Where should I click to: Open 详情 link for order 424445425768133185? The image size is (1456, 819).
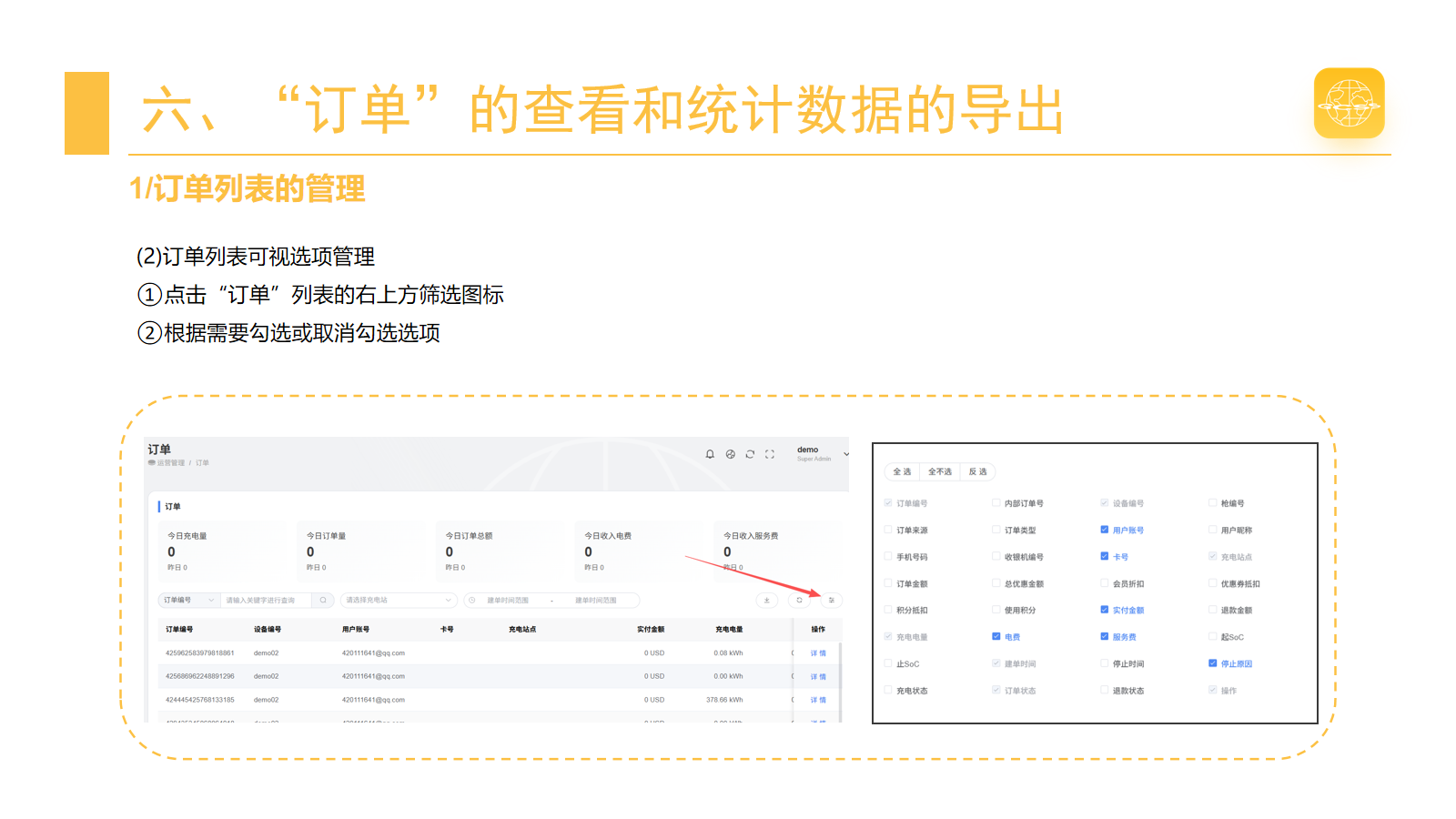click(x=818, y=700)
